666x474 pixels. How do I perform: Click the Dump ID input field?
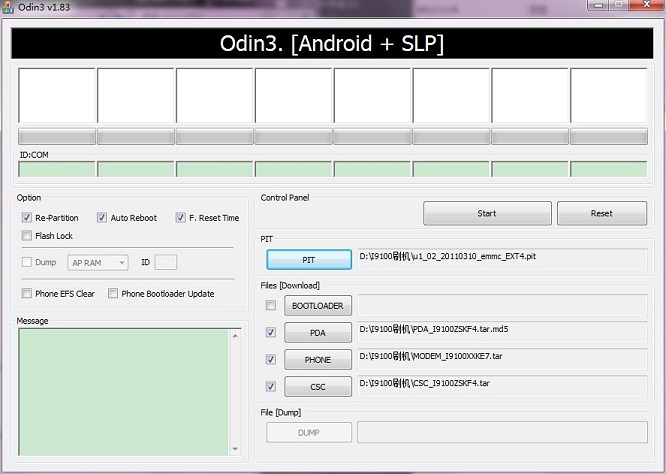tap(166, 262)
